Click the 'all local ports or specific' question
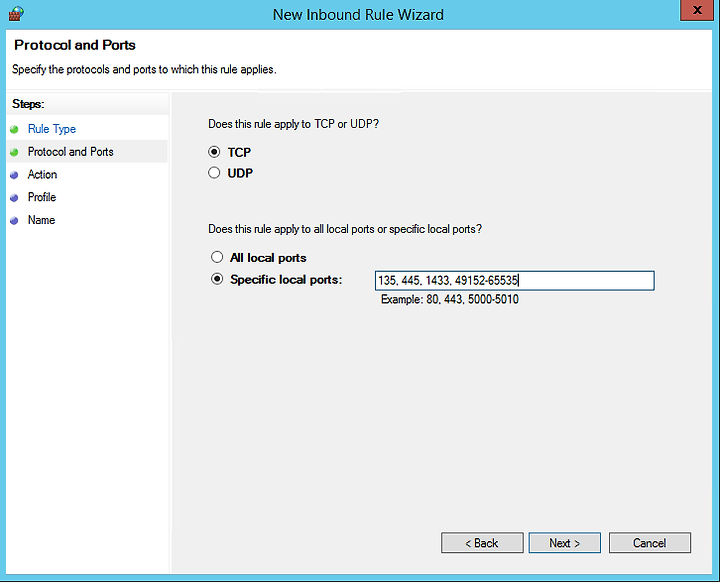Image resolution: width=720 pixels, height=582 pixels. click(345, 229)
